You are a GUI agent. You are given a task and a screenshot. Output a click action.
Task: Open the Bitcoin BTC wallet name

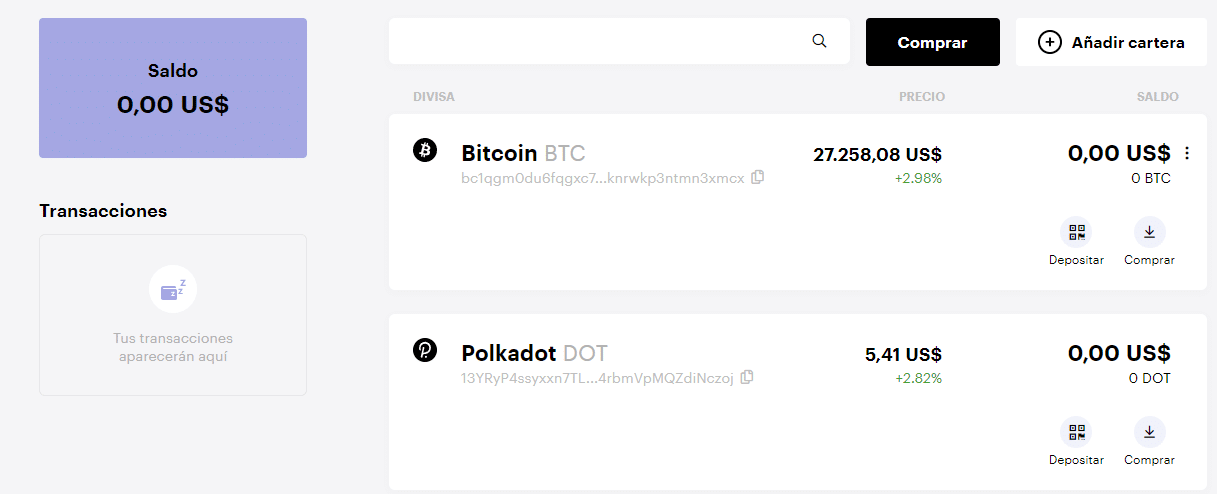pyautogui.click(x=523, y=153)
